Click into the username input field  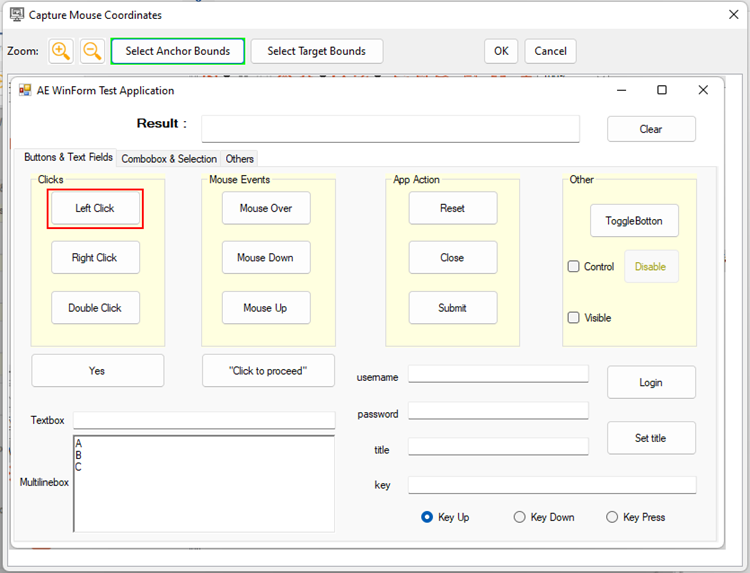click(498, 374)
